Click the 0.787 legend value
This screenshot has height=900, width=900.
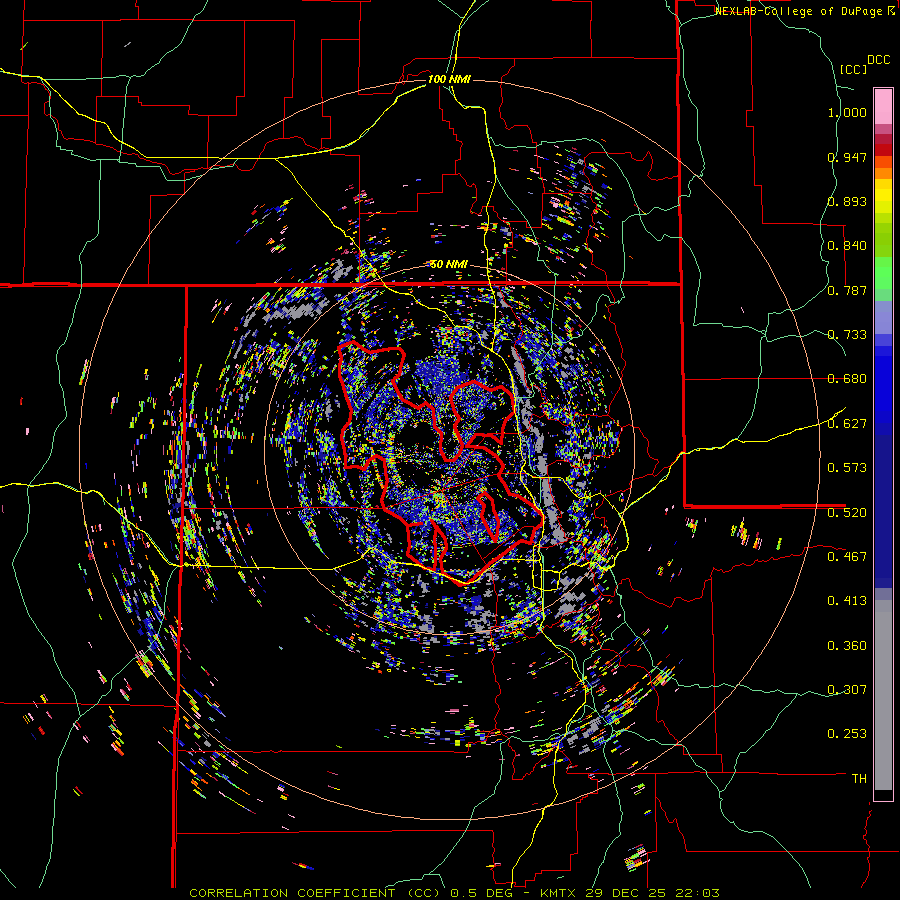[847, 290]
